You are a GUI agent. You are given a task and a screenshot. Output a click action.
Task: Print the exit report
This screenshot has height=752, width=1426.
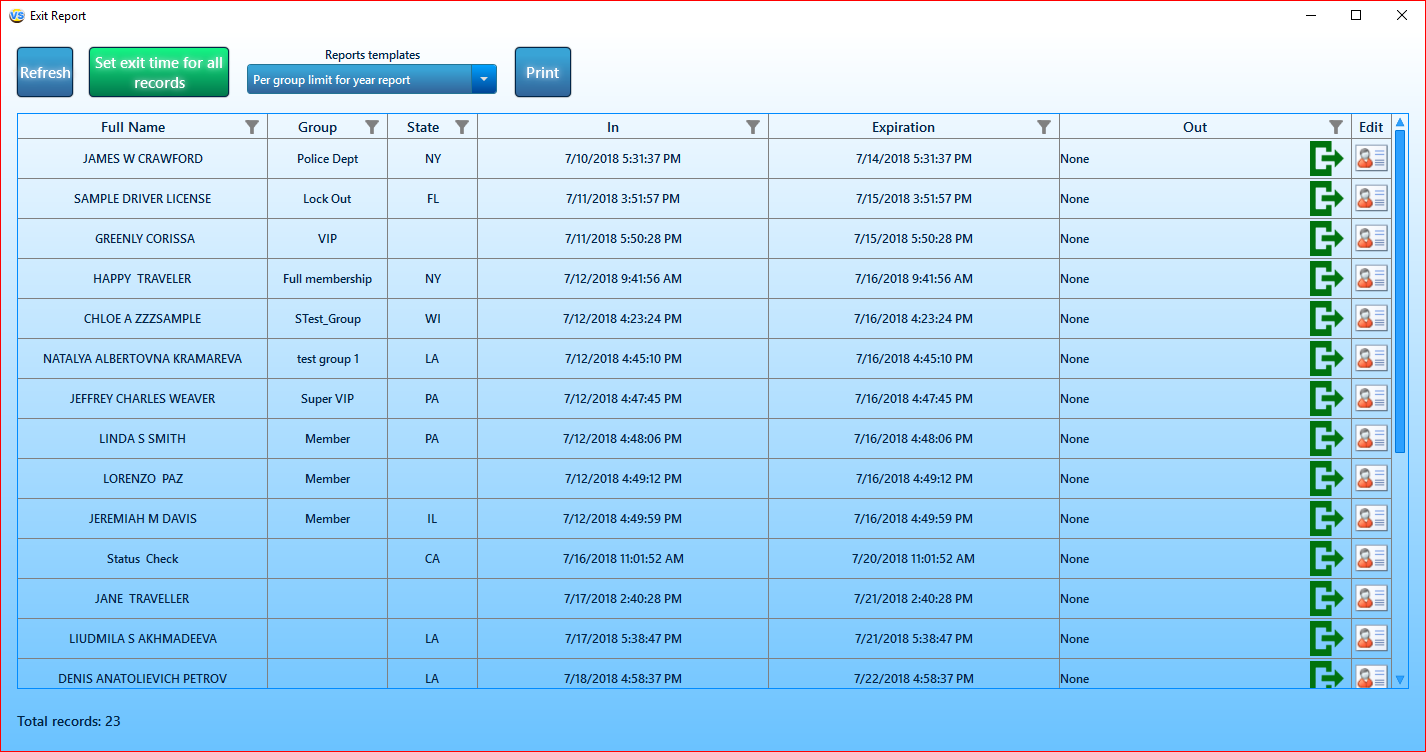pos(543,72)
